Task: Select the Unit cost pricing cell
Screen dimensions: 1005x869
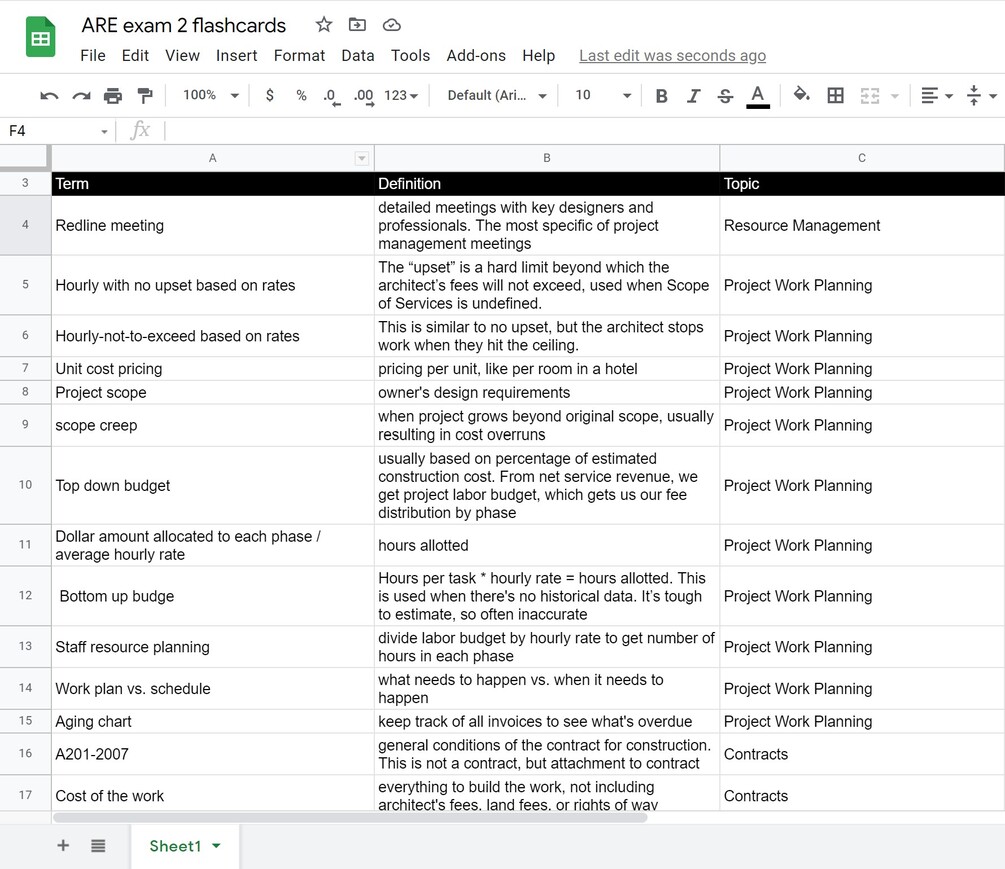Action: 213,368
